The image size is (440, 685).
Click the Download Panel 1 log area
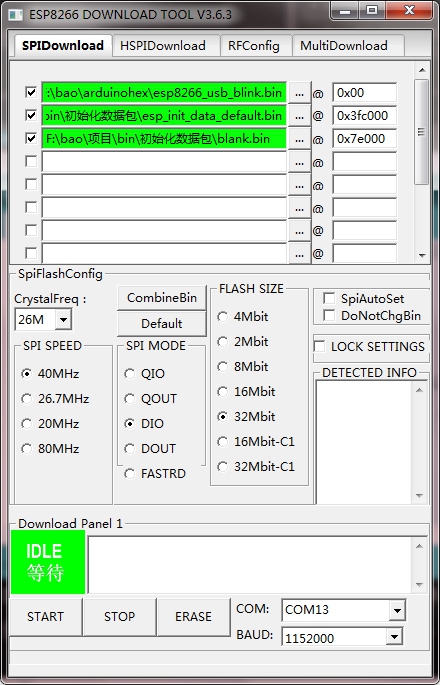[250, 565]
